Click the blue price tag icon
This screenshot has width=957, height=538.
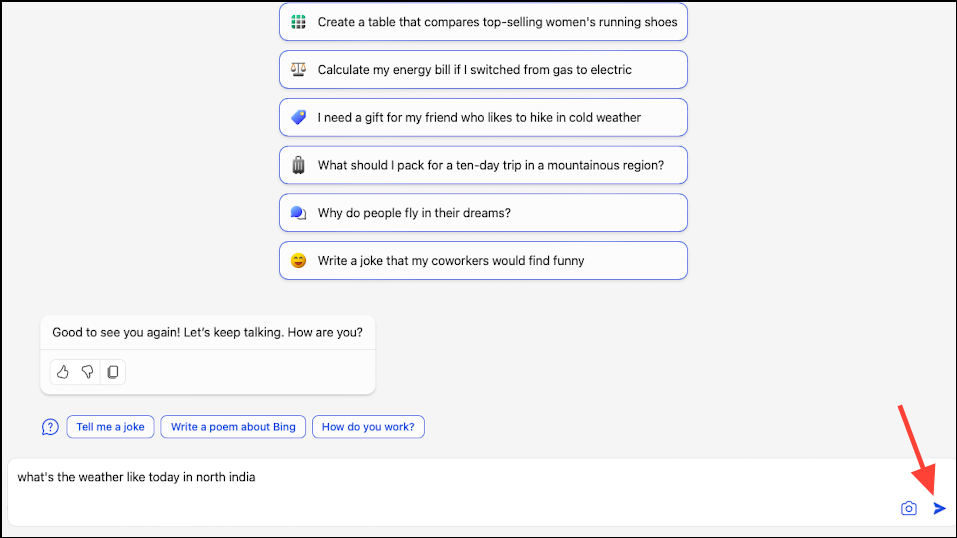pos(298,117)
